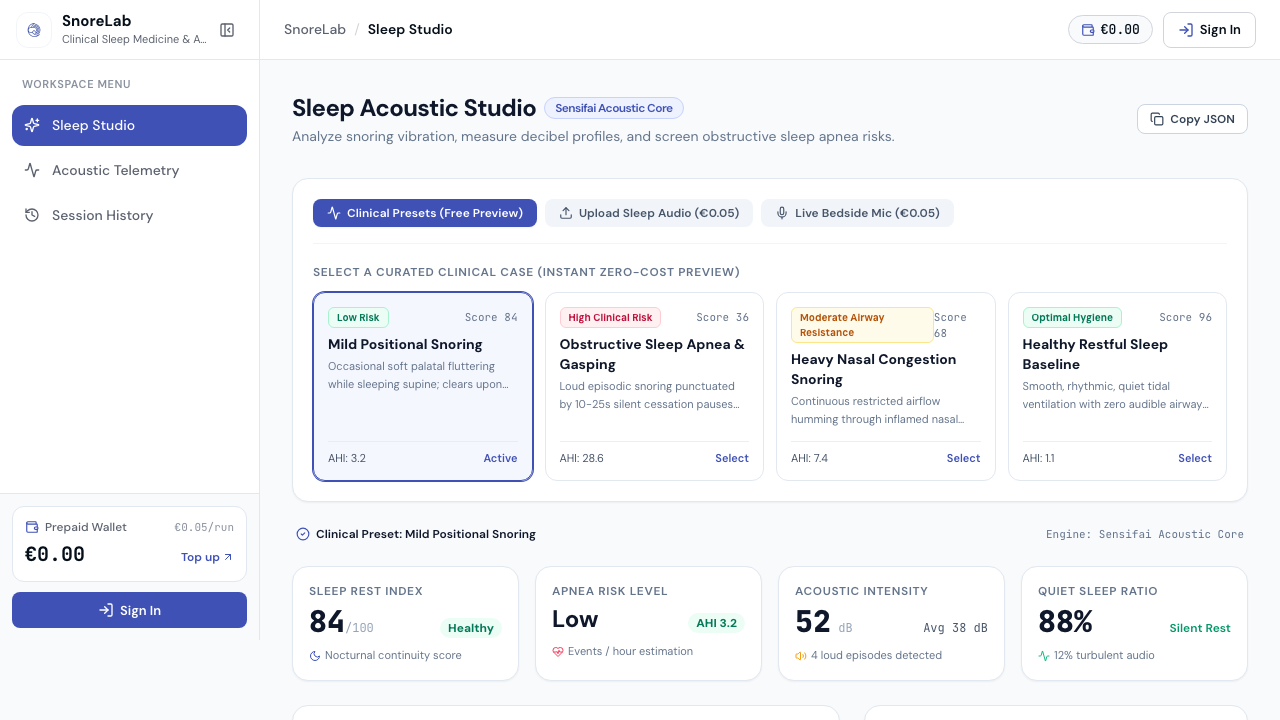
Task: Collapse the sidebar panel toggle icon
Action: coord(227,30)
